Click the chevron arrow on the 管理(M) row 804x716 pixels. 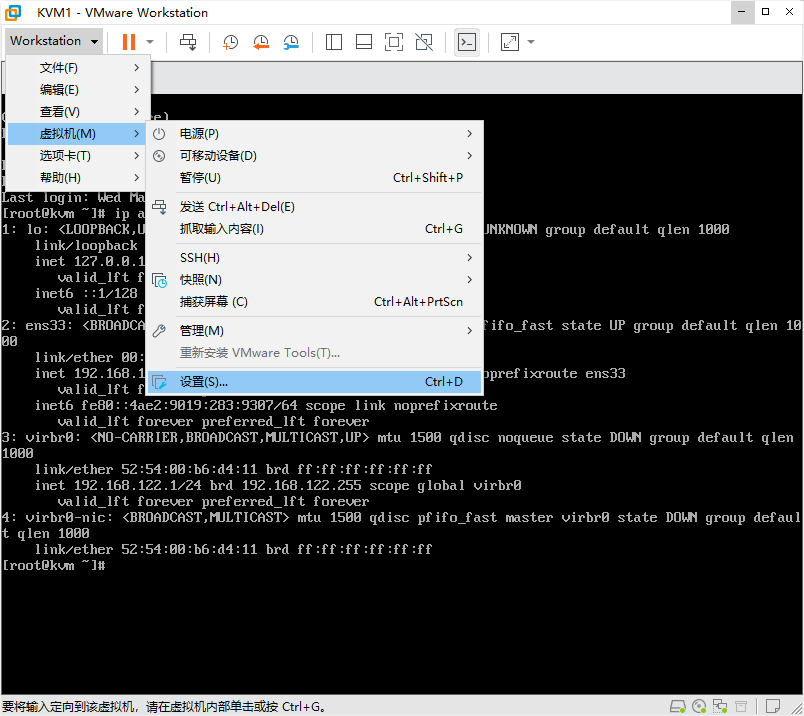point(470,331)
